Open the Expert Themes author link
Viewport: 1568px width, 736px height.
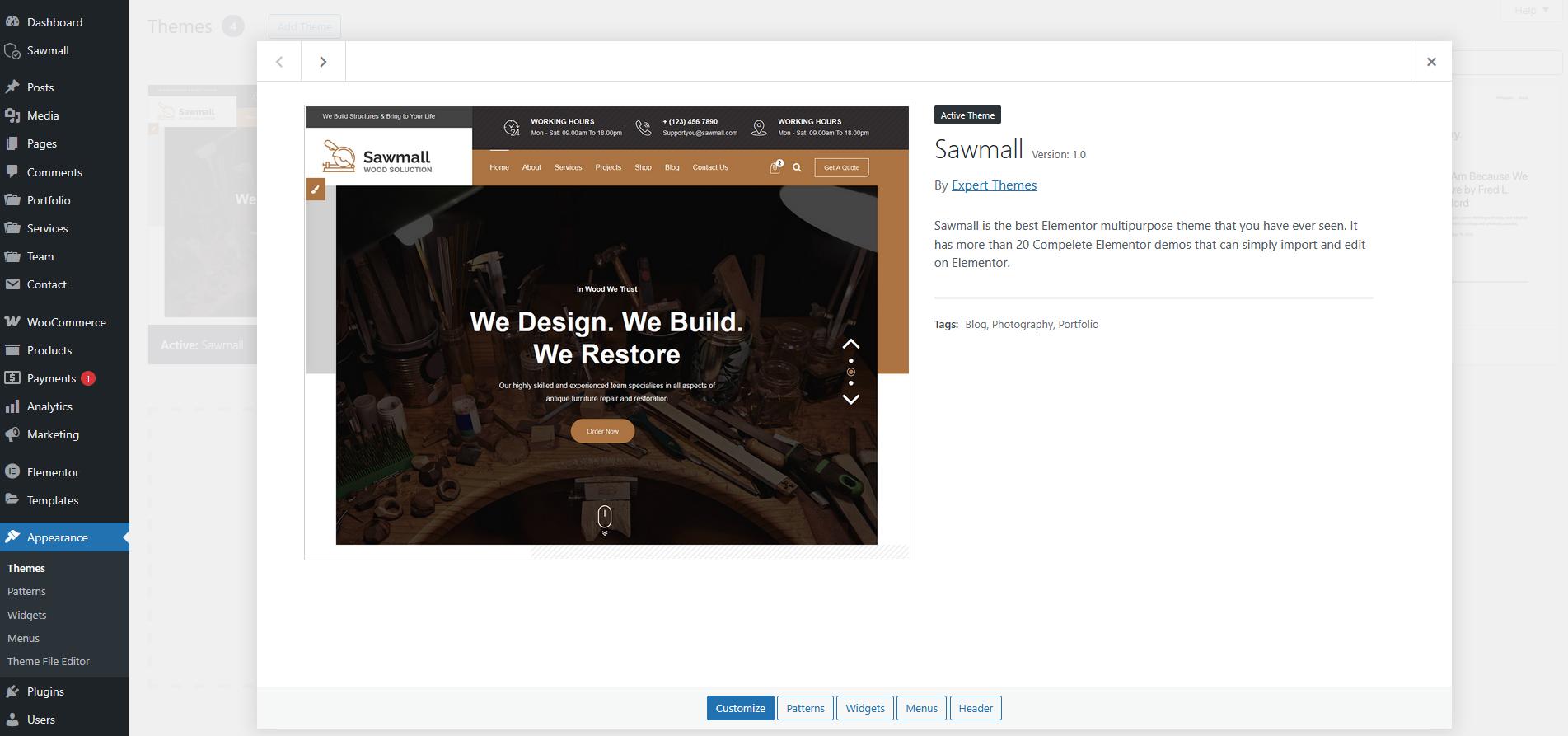(994, 185)
